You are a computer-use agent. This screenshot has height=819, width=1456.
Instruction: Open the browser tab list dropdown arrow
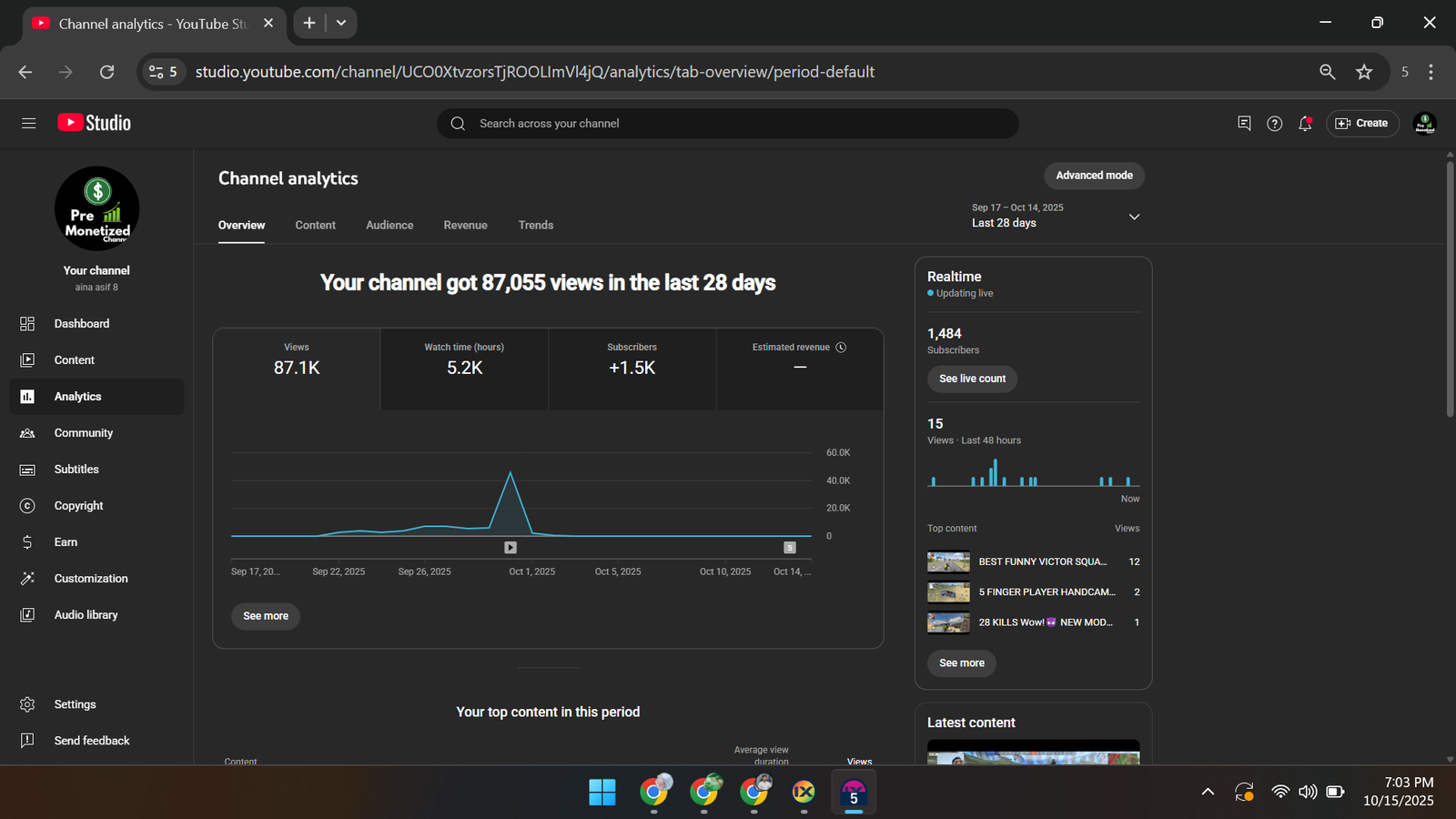pyautogui.click(x=341, y=24)
